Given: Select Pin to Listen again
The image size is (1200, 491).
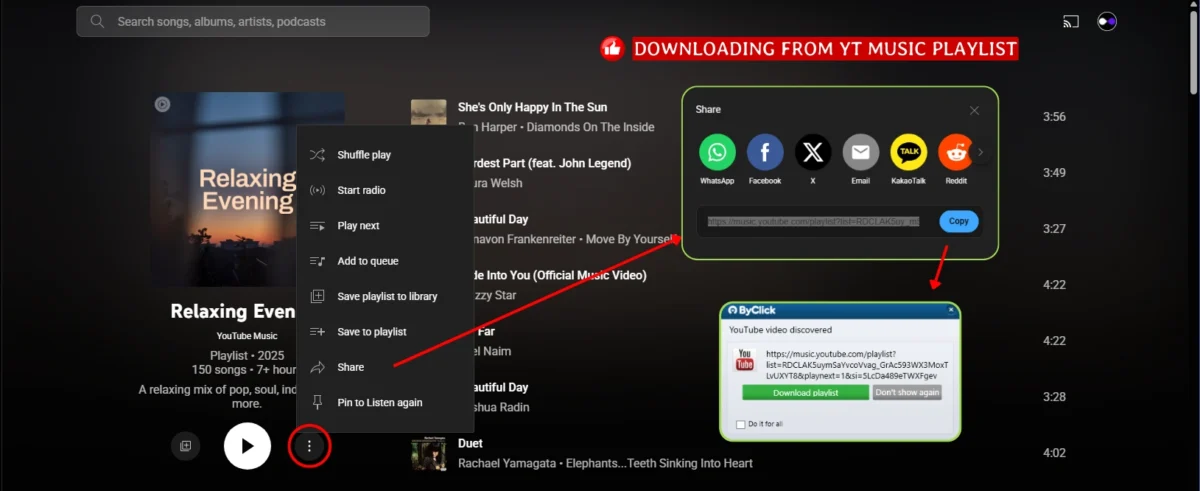Looking at the screenshot, I should pyautogui.click(x=385, y=402).
